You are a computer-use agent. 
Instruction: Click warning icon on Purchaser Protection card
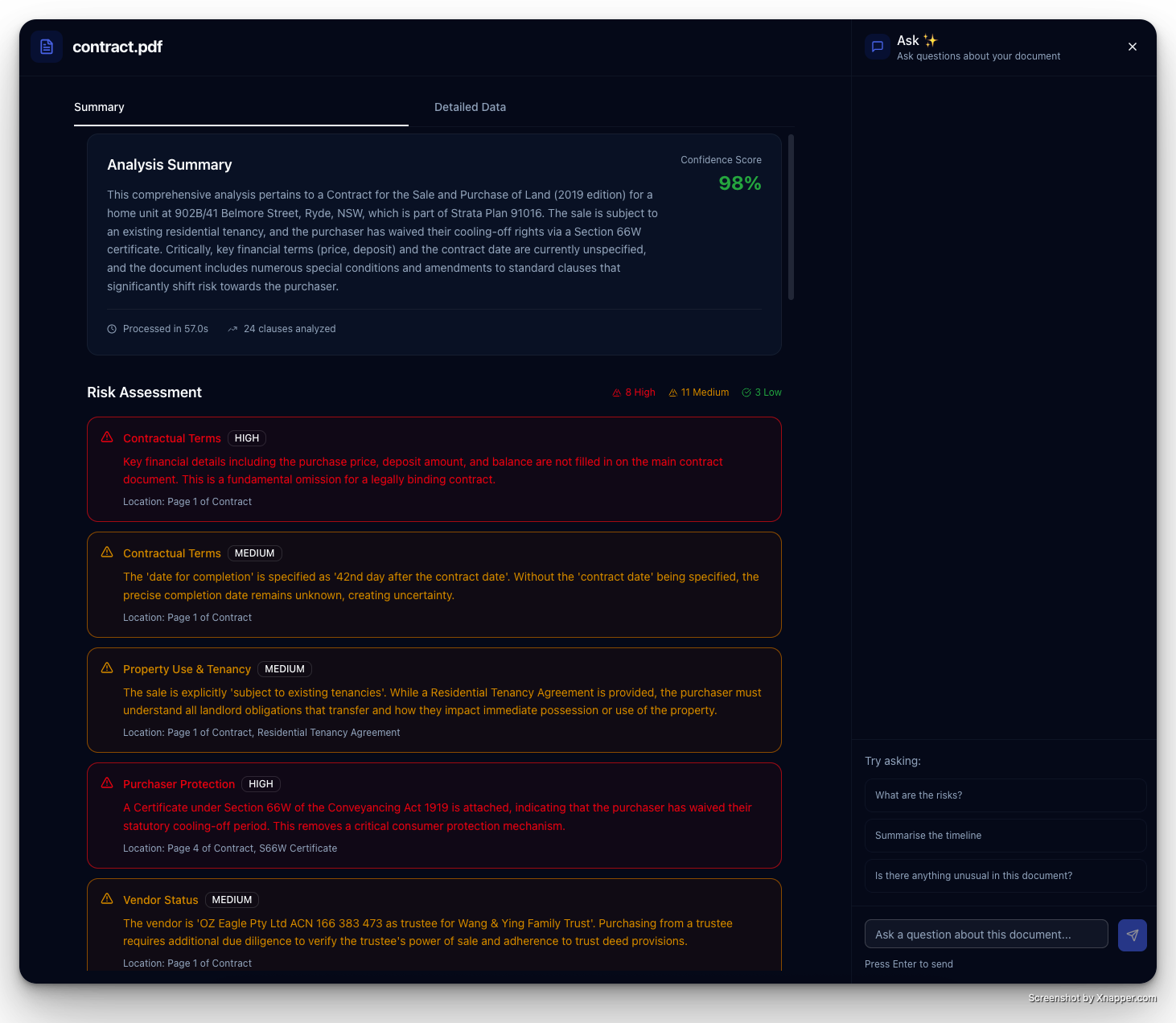[x=107, y=783]
